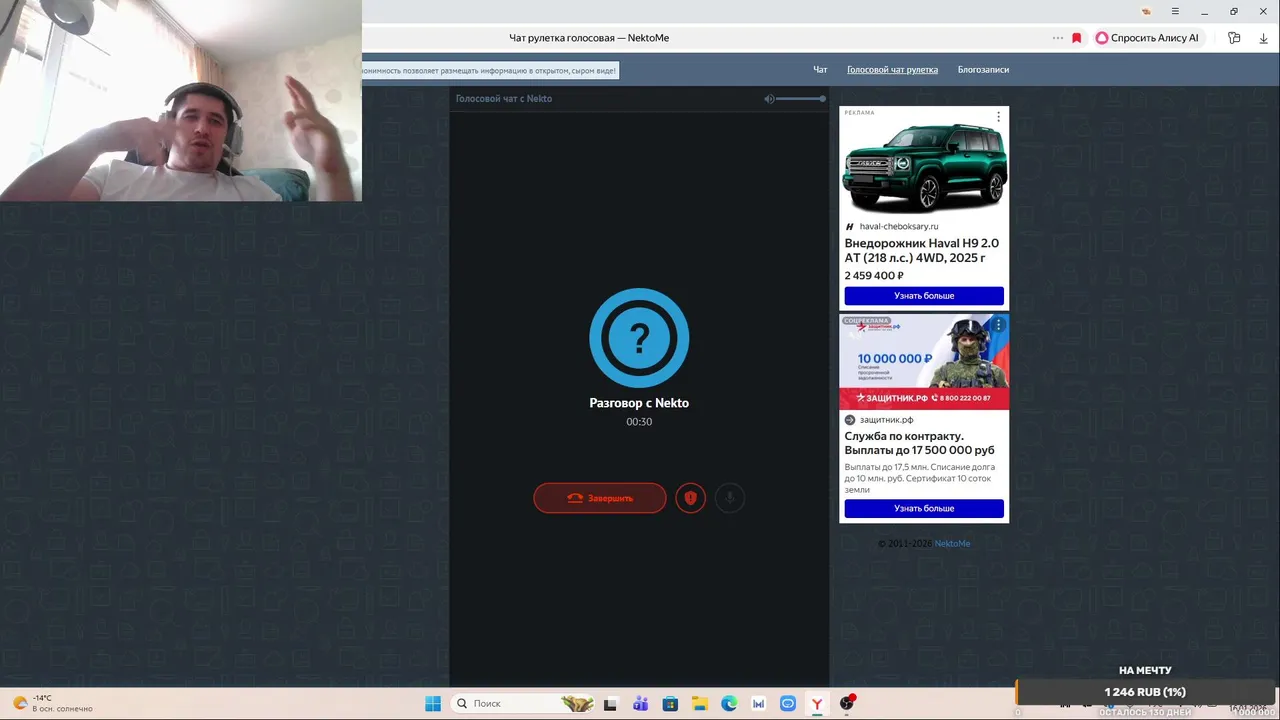Open the haval-cheboksary.ru link
Screen dimensions: 1280x720
click(899, 227)
